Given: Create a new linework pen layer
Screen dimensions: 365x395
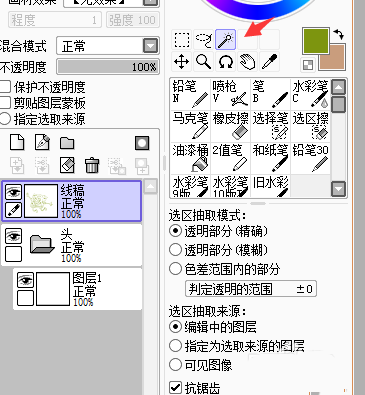Looking at the screenshot, I should pos(42,142).
